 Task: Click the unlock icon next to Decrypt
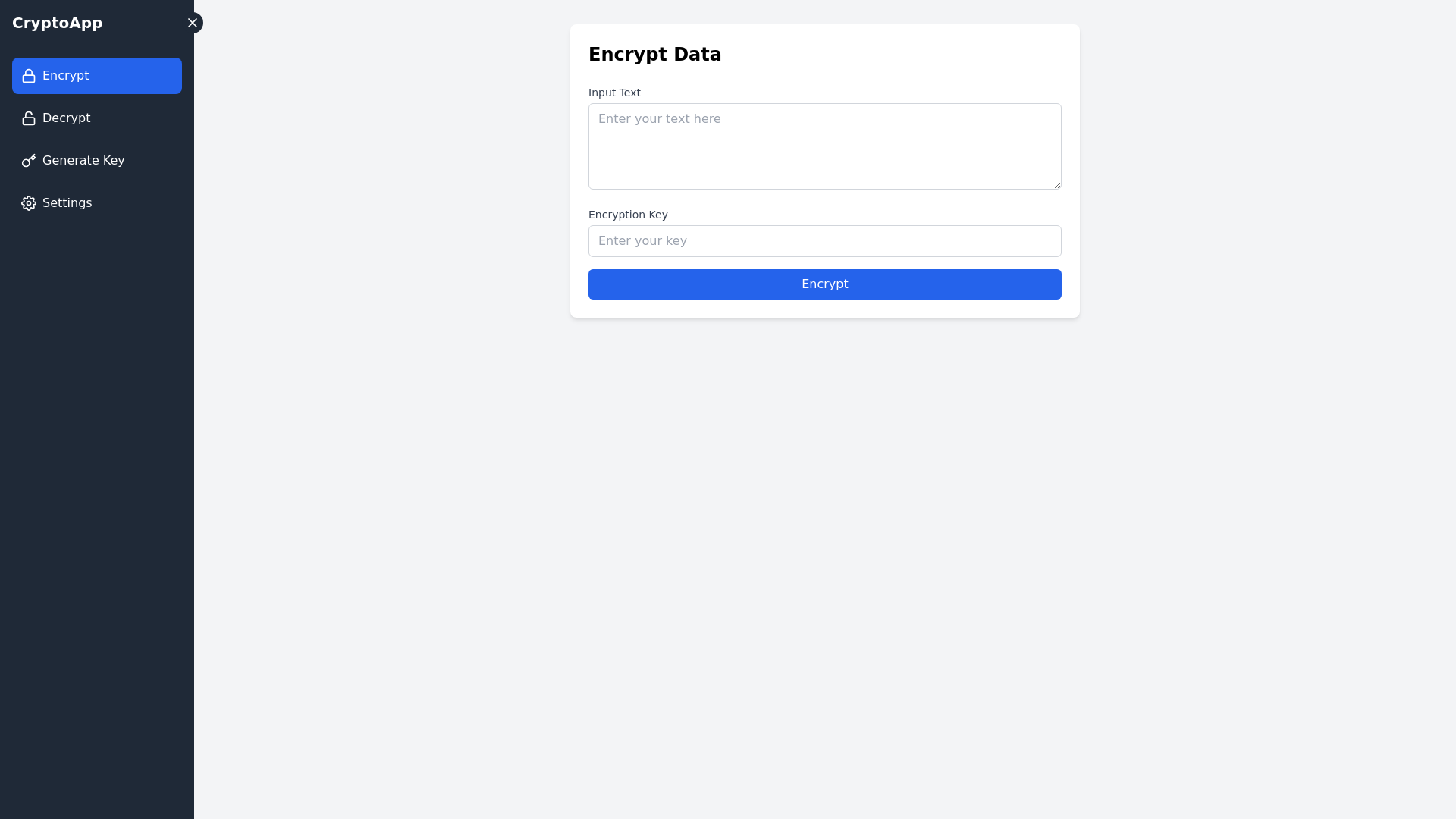click(x=28, y=118)
